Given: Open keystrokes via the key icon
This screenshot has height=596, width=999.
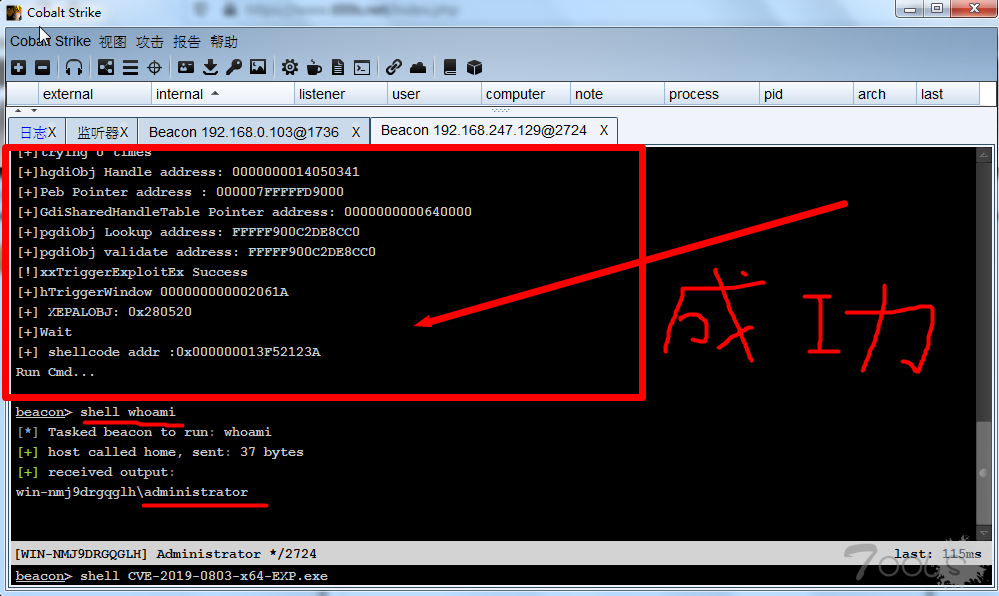Looking at the screenshot, I should click(x=234, y=67).
